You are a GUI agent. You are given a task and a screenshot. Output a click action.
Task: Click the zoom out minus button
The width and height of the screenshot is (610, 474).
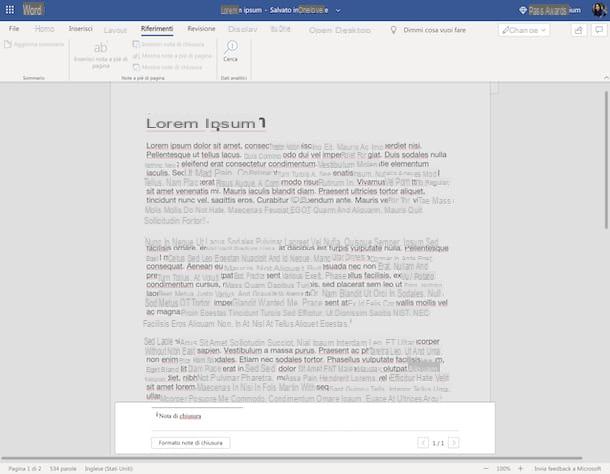486,469
